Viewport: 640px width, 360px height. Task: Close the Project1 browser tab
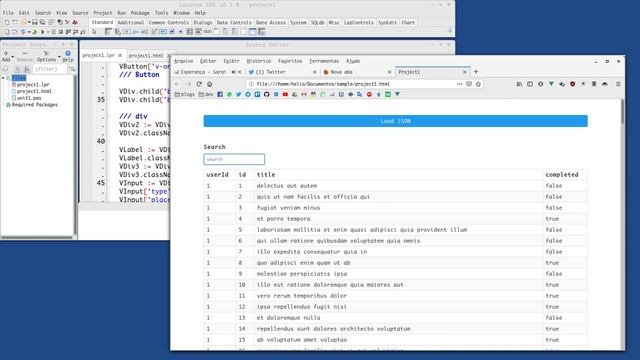tap(464, 72)
